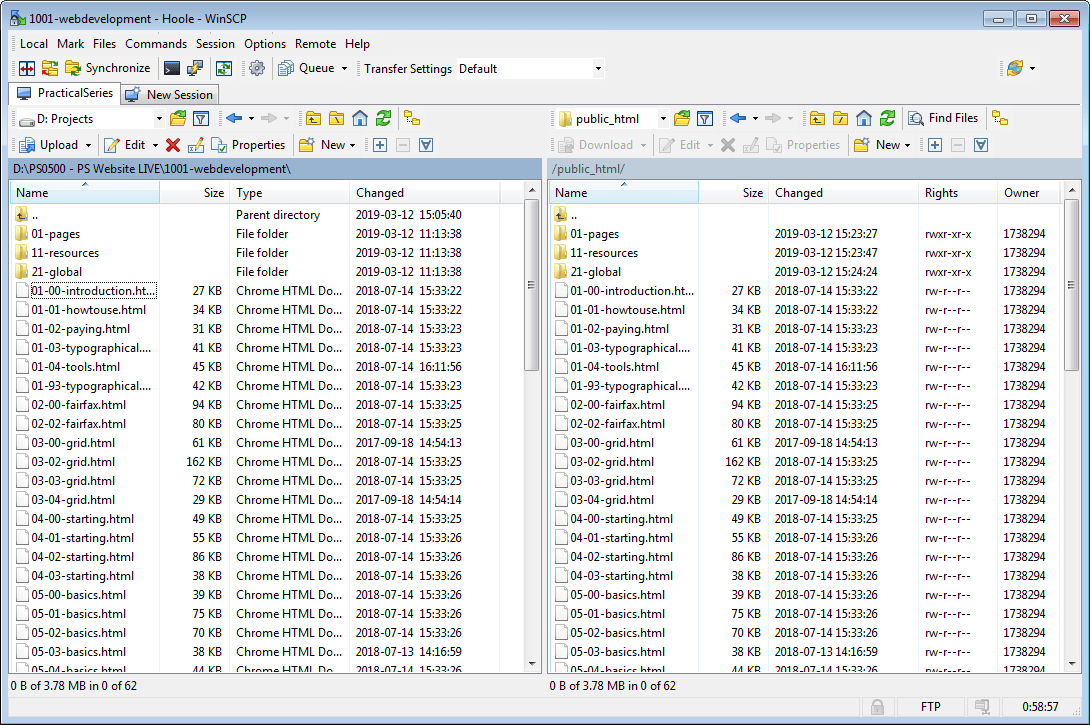This screenshot has width=1090, height=725.
Task: Click the remote Open Directory folder icon
Action: (x=682, y=119)
